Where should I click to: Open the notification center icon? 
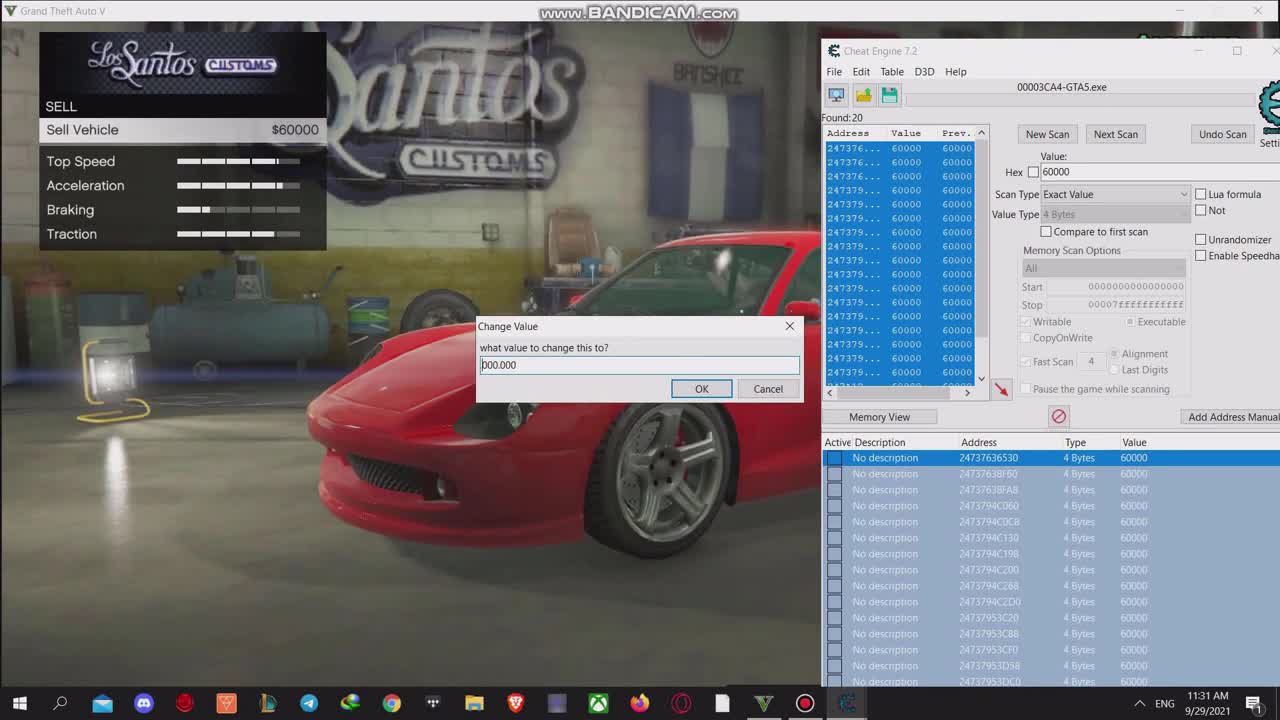(x=1253, y=703)
